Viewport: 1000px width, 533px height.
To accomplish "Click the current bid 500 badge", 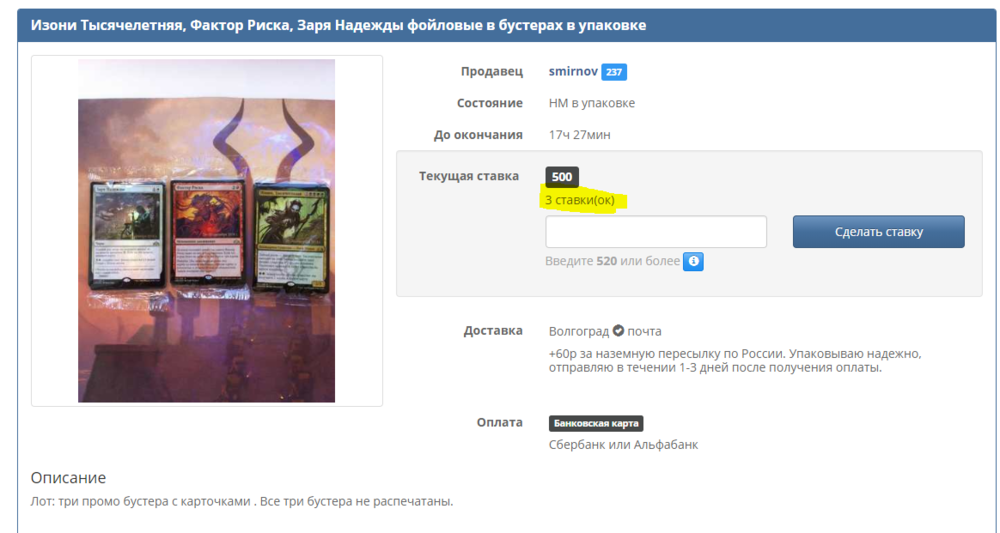I will pos(562,177).
